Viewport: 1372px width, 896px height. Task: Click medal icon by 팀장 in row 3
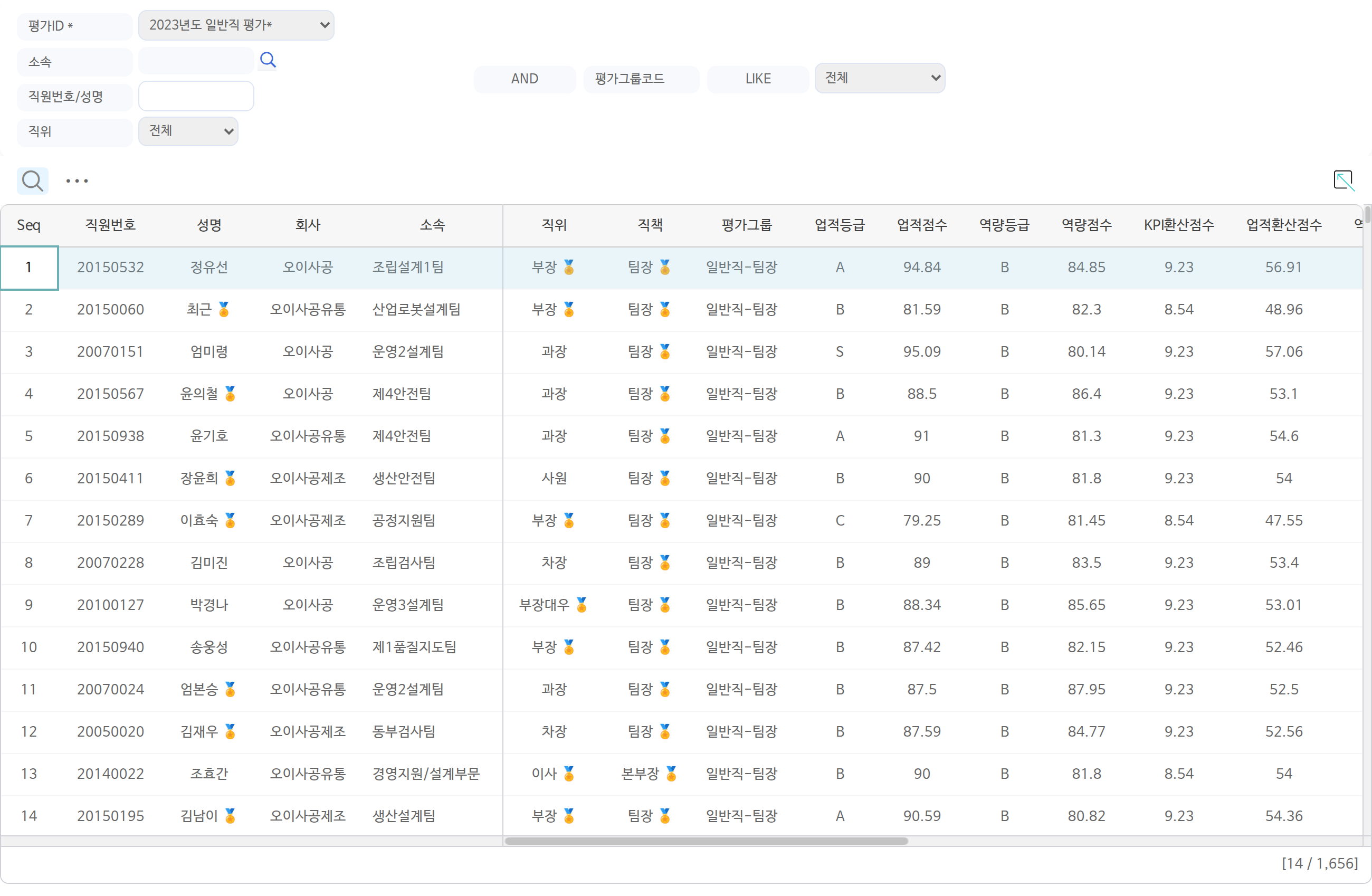[x=665, y=352]
